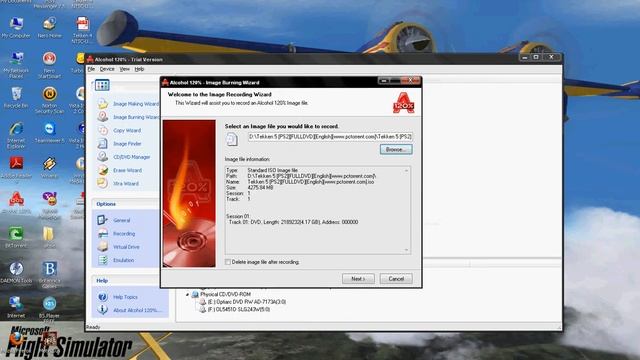
Task: Select Optiarc DVD RW AD-7173A drive
Action: (x=247, y=302)
